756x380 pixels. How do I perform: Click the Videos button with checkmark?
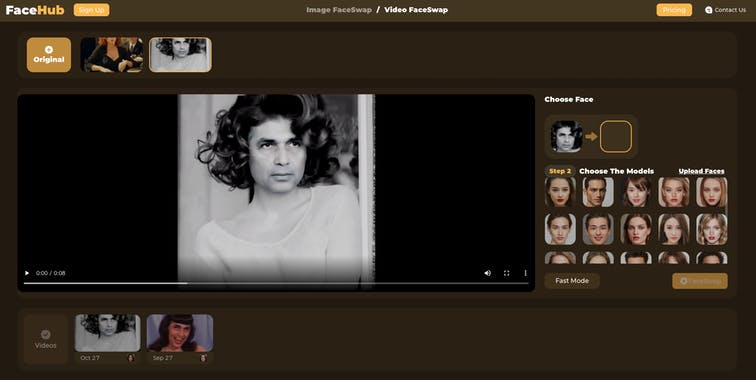(x=45, y=339)
